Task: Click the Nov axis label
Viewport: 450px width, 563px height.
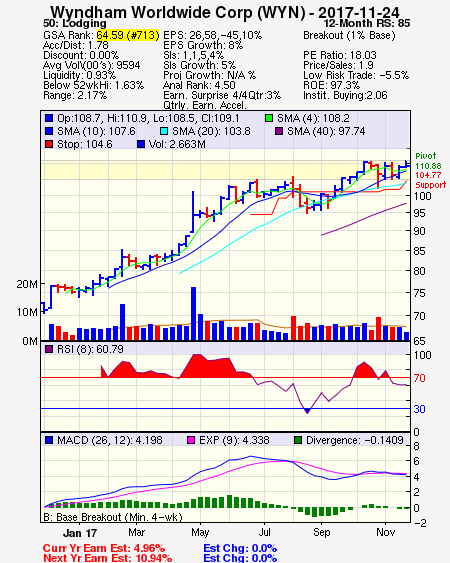Action: click(386, 532)
